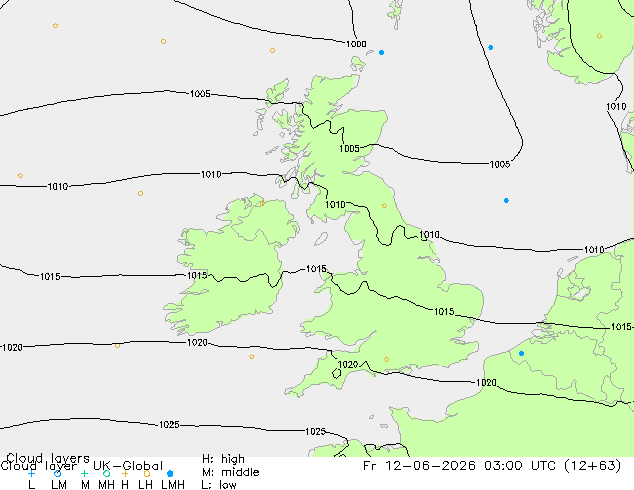Image resolution: width=634 pixels, height=490 pixels.
Task: Click the '1010' isobar label near Norway's coast
Action: 616,106
